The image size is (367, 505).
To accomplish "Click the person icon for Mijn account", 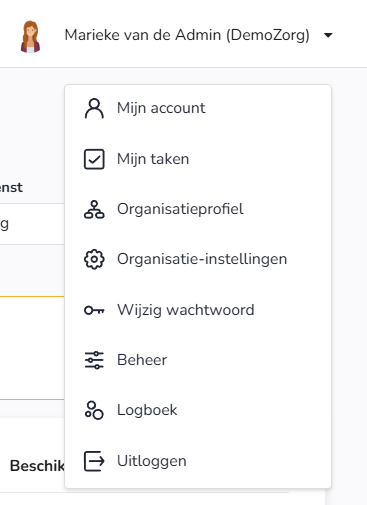I will pyautogui.click(x=94, y=108).
